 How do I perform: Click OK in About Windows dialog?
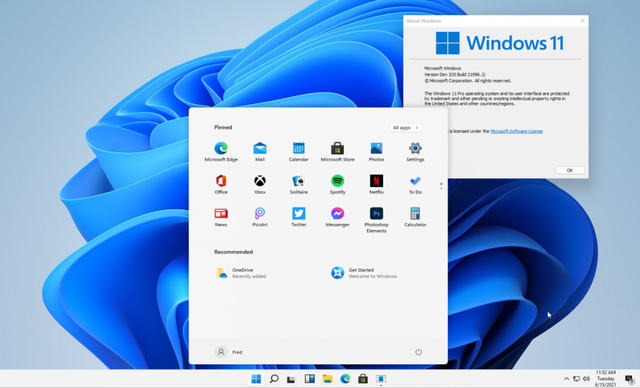click(x=569, y=170)
